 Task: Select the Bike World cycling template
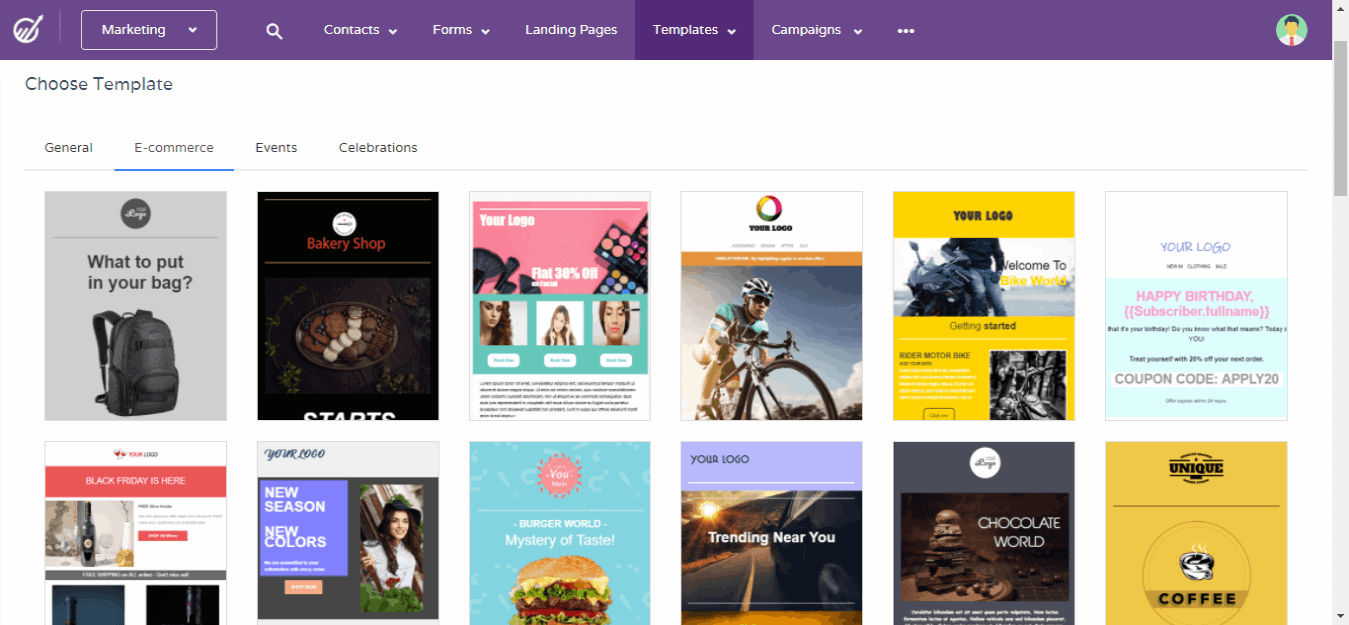983,305
